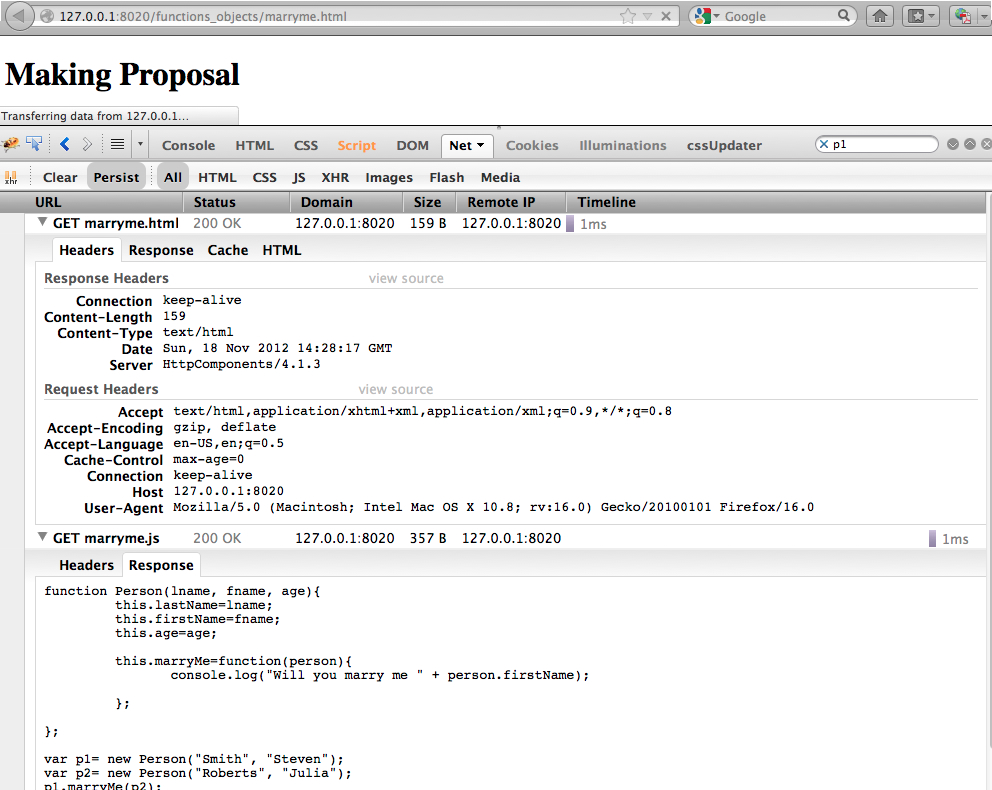
Task: Clear the Firebug search box text
Action: [x=824, y=145]
